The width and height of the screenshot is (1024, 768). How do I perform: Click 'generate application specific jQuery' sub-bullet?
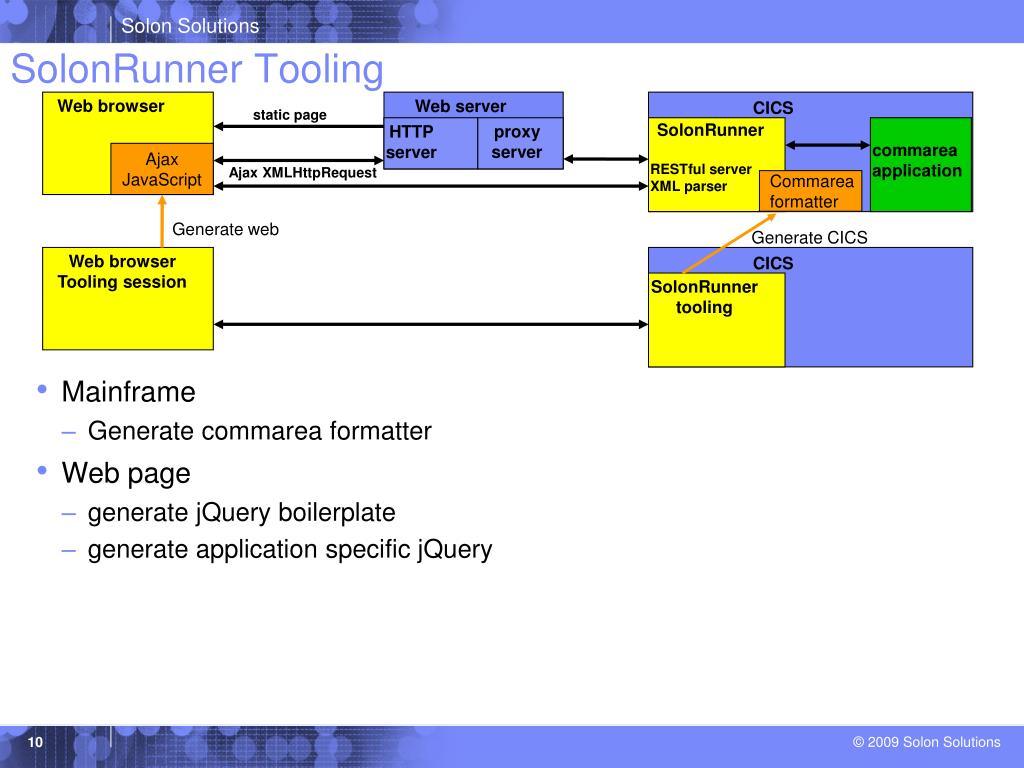tap(290, 549)
